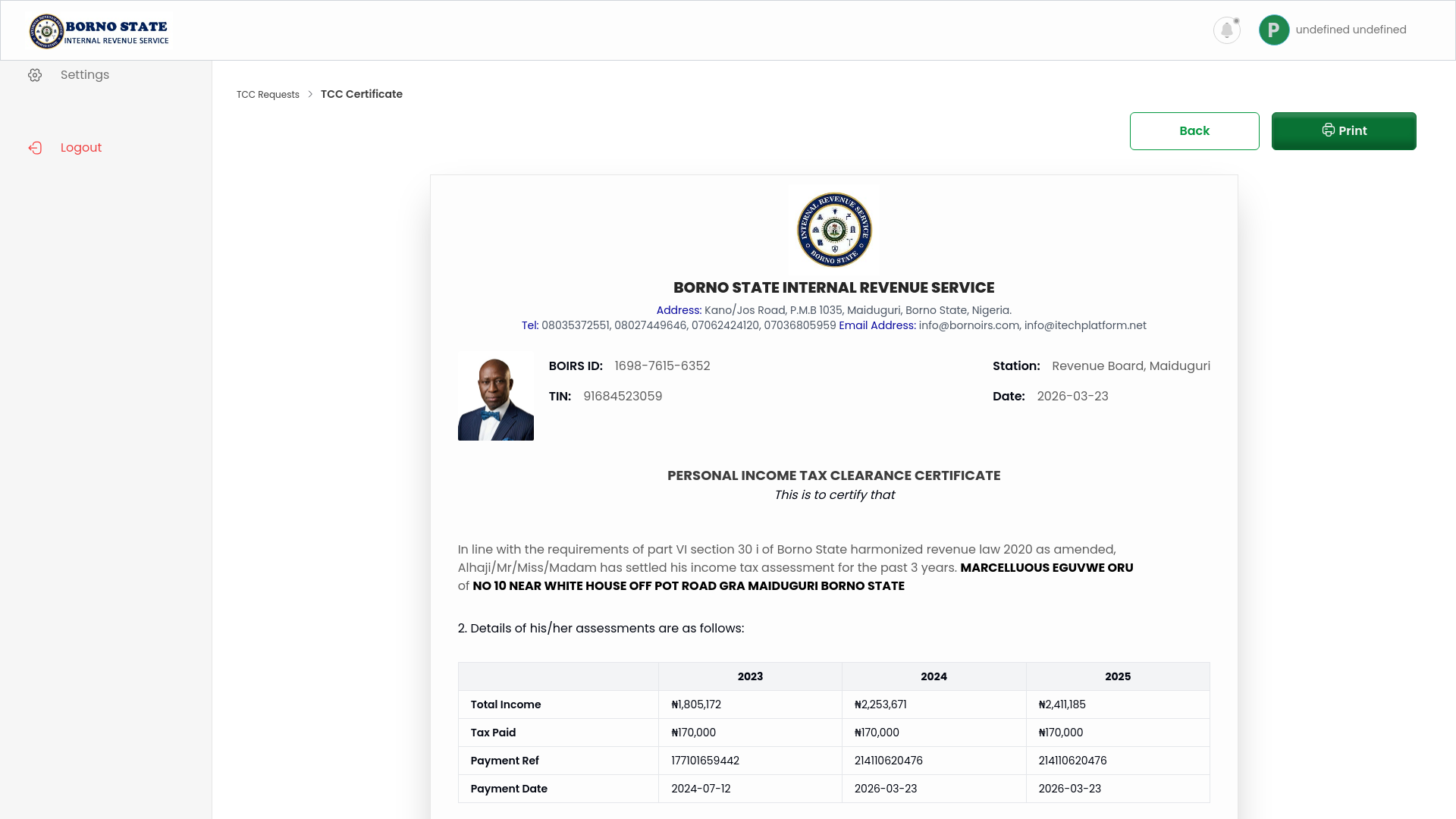Click the Back button
1456x819 pixels.
1194,131
